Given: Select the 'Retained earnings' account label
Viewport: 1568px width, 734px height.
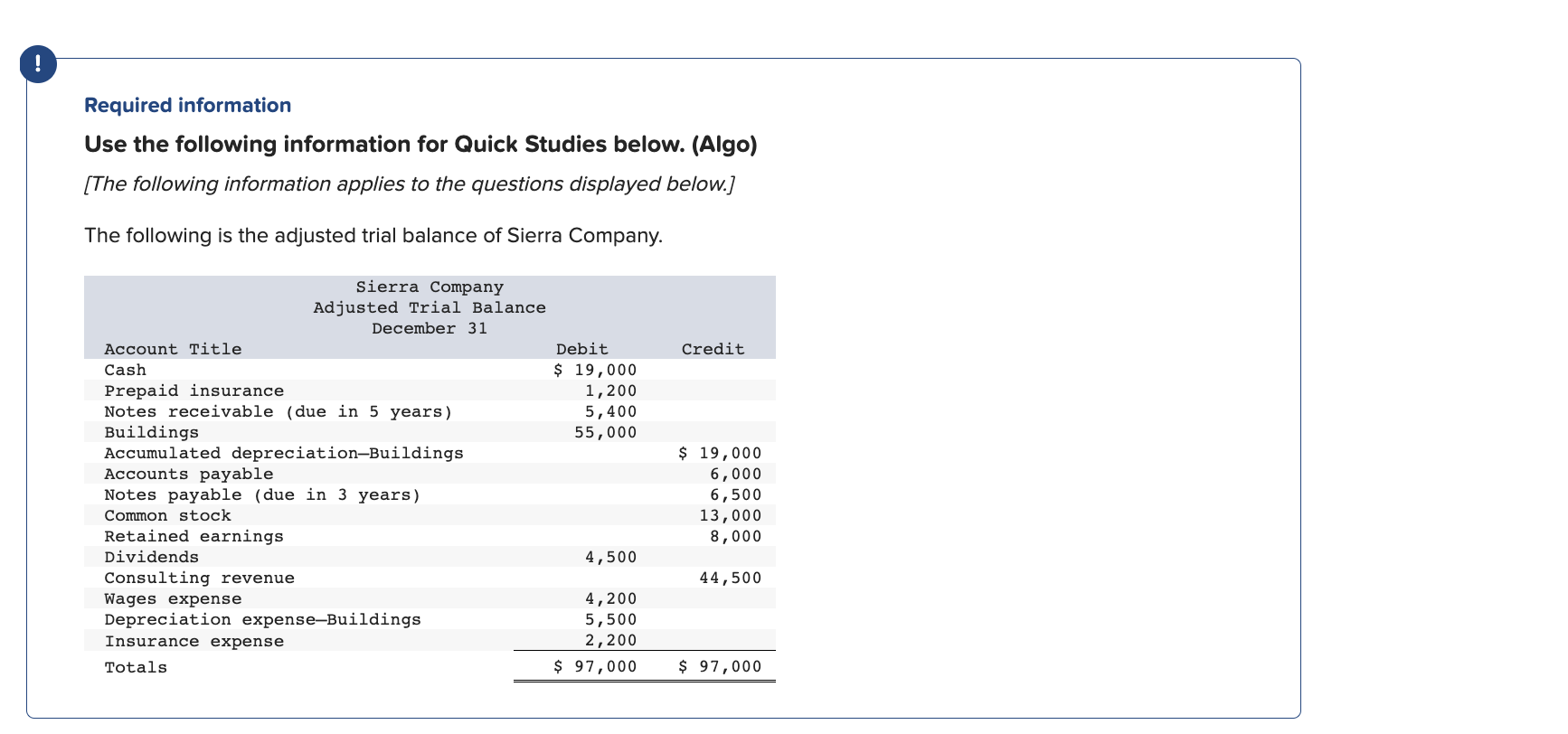Looking at the screenshot, I should [194, 536].
